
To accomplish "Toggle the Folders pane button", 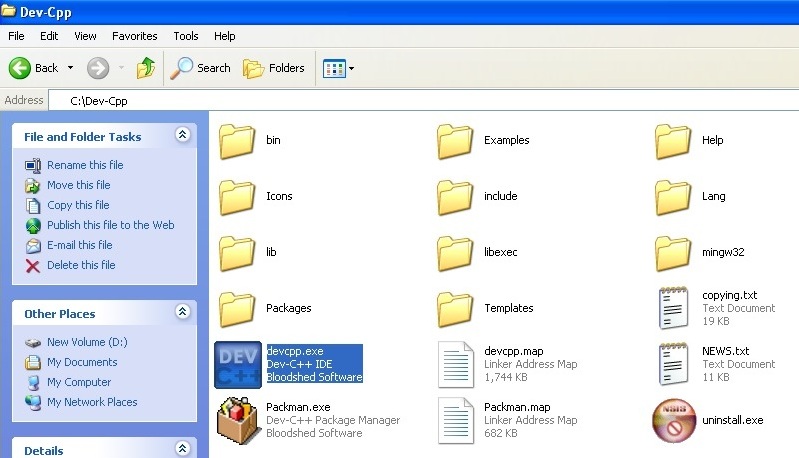I will 274,68.
